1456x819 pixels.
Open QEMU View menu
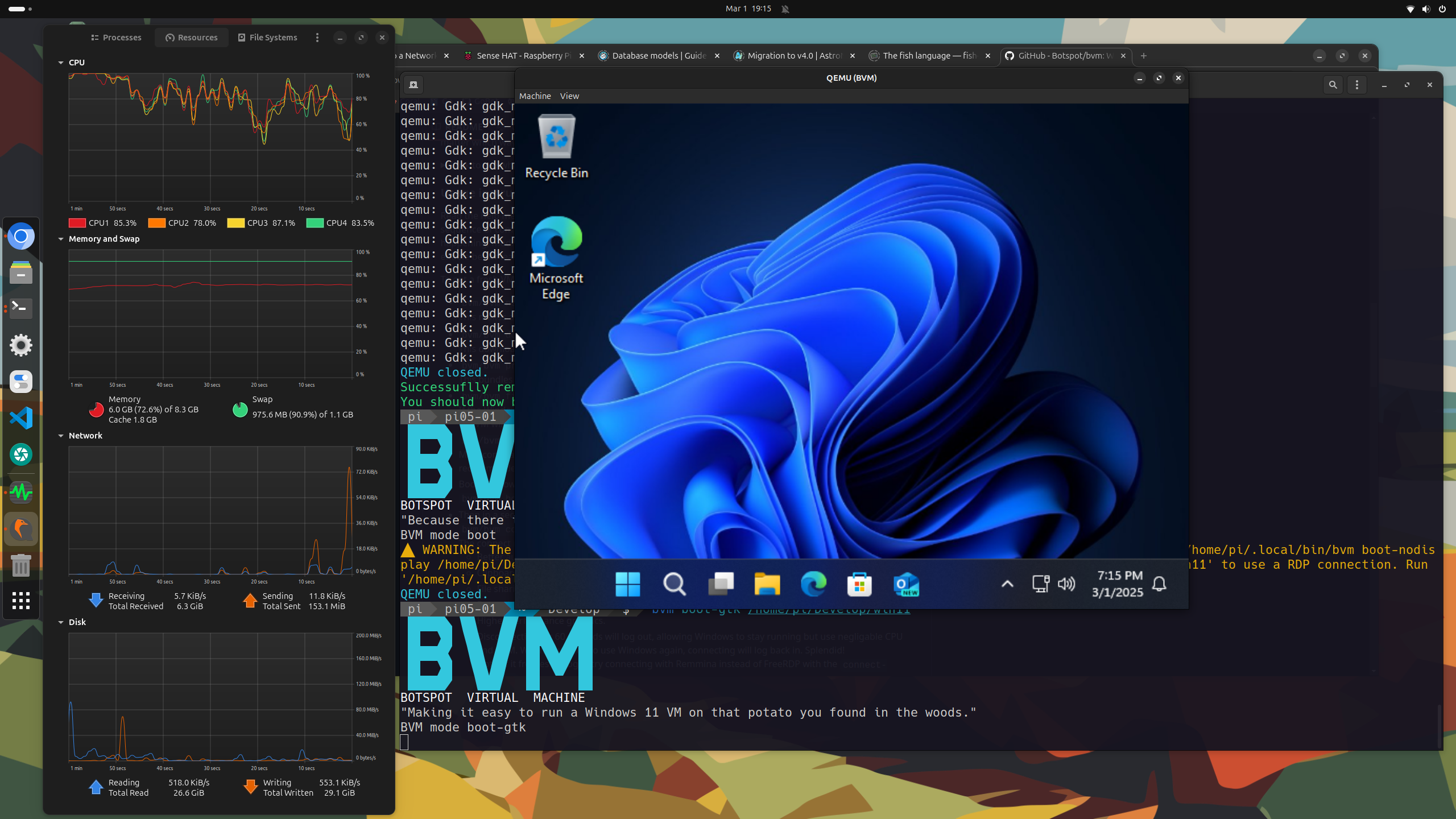(x=569, y=96)
